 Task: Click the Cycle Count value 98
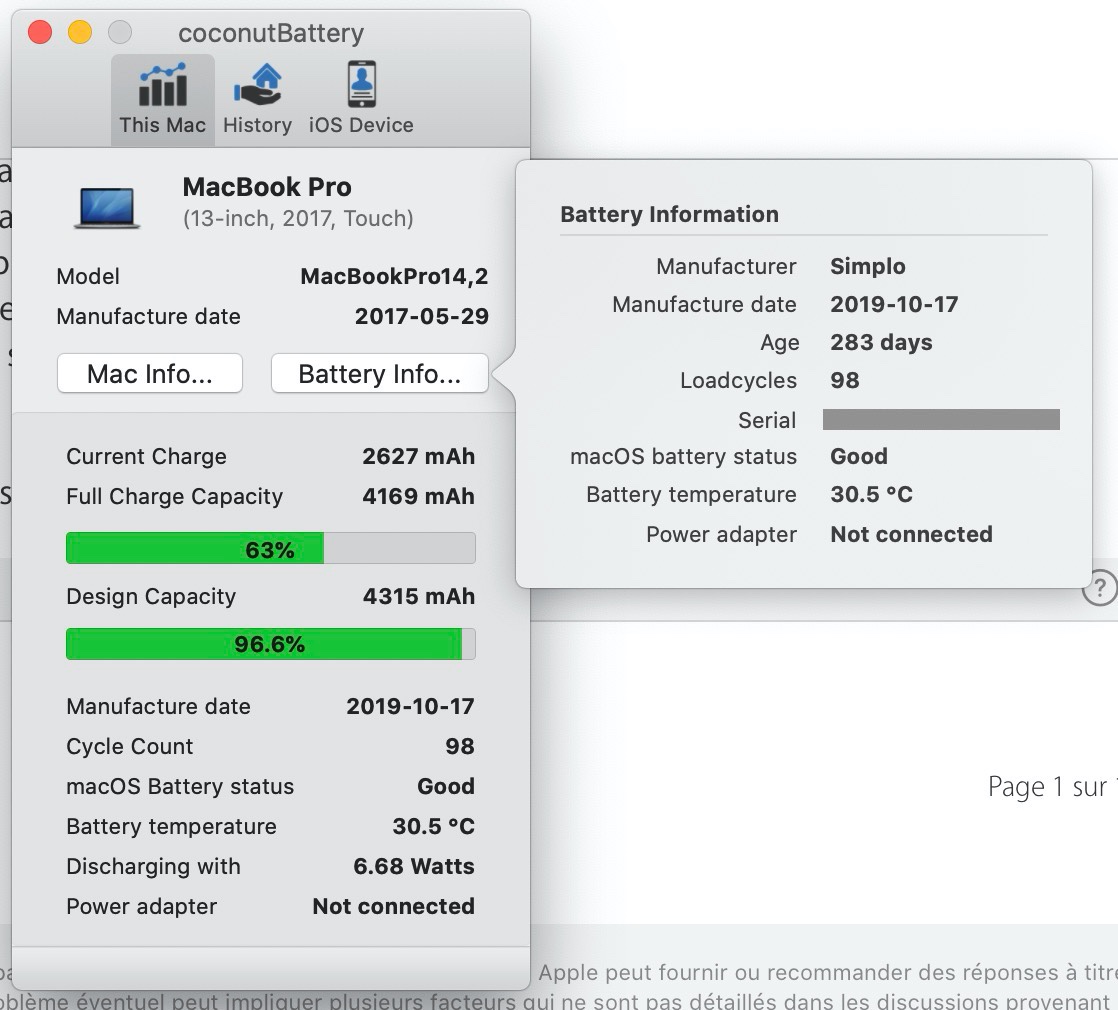pos(460,746)
